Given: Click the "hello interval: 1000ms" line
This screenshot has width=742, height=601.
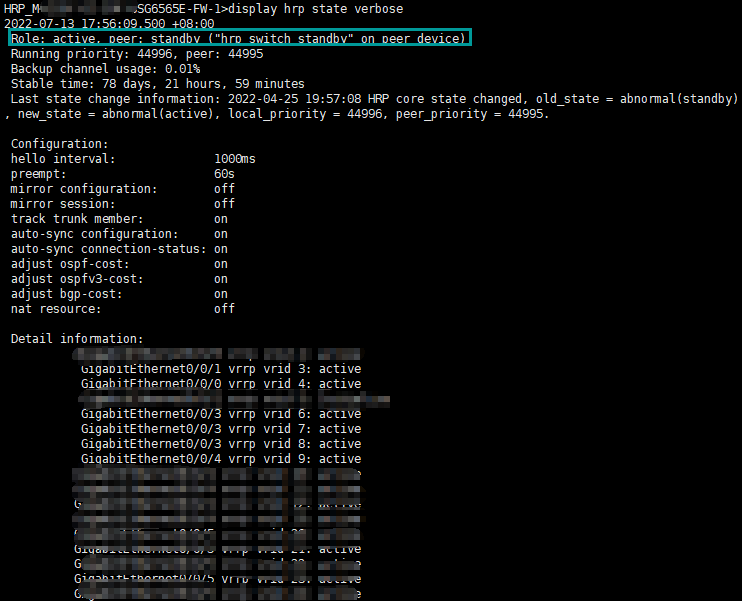Looking at the screenshot, I should click(x=133, y=159).
